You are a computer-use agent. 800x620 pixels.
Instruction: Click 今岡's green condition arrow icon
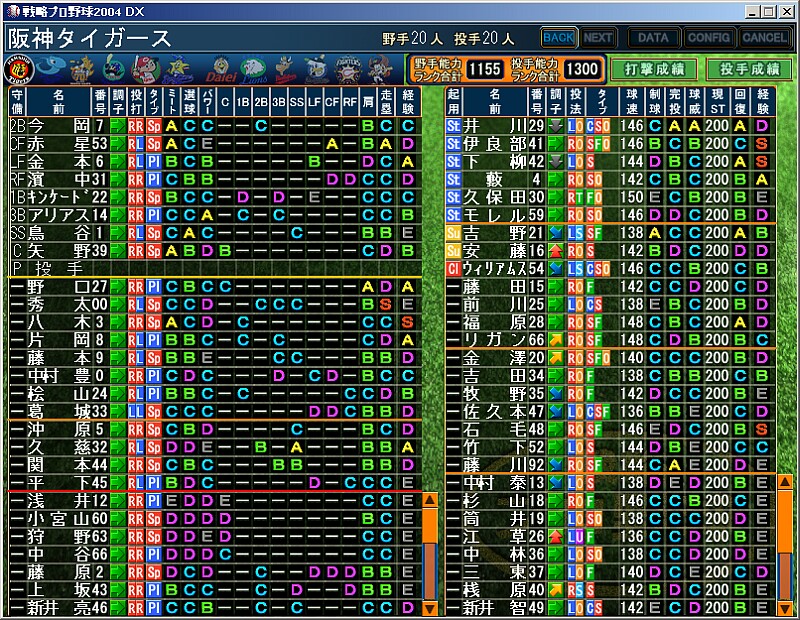point(118,126)
